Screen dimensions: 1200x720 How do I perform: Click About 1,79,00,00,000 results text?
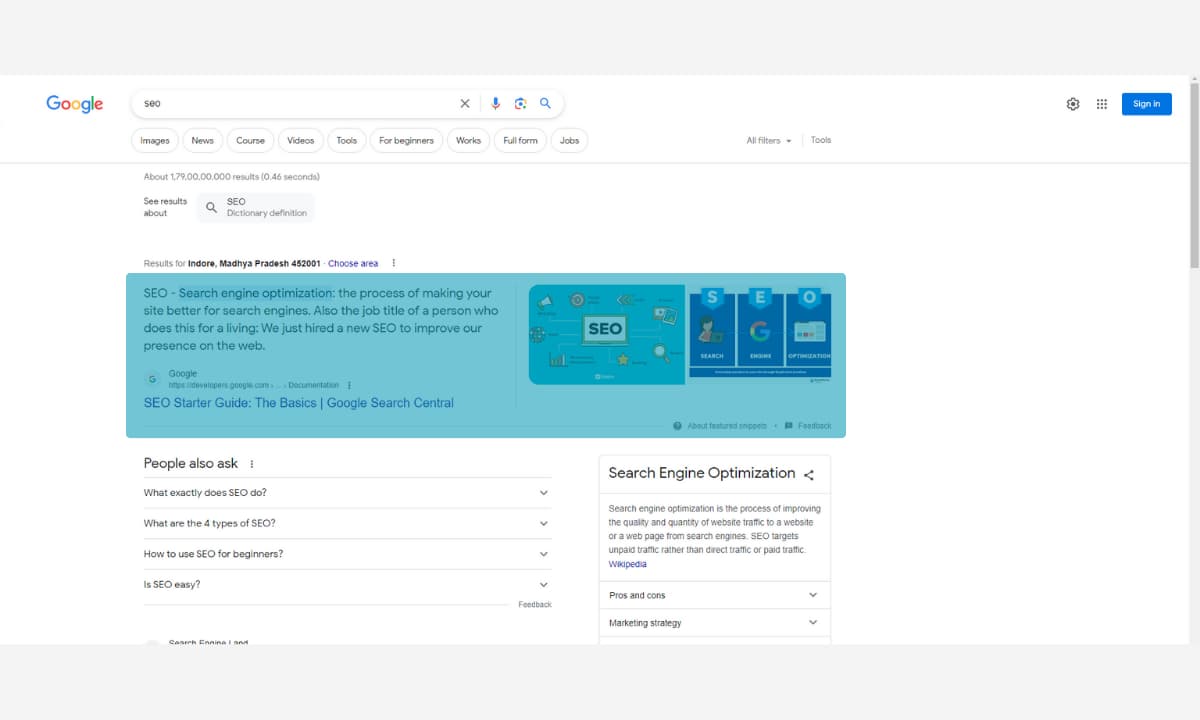[232, 177]
